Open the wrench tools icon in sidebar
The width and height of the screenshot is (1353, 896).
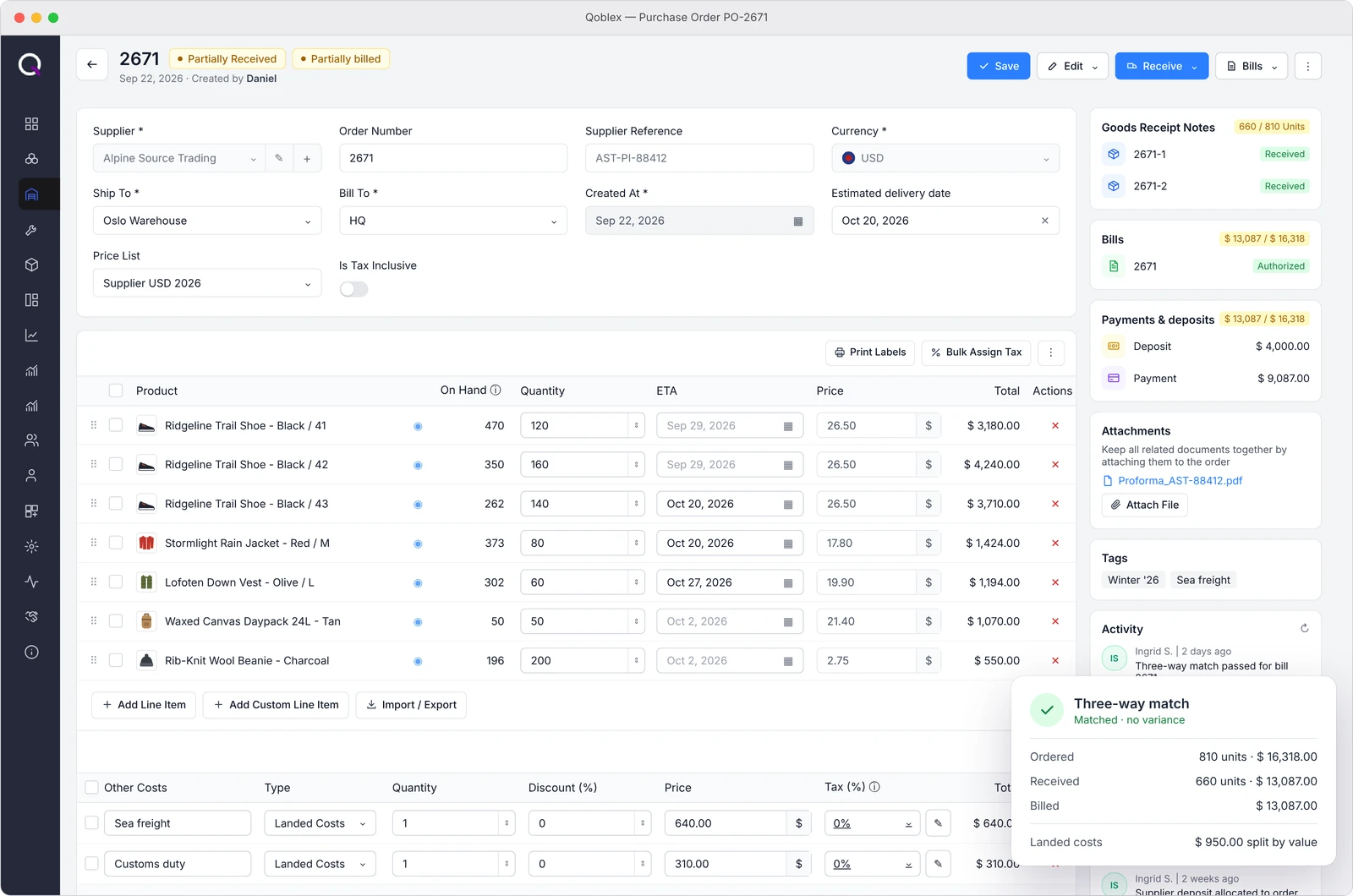pyautogui.click(x=31, y=230)
